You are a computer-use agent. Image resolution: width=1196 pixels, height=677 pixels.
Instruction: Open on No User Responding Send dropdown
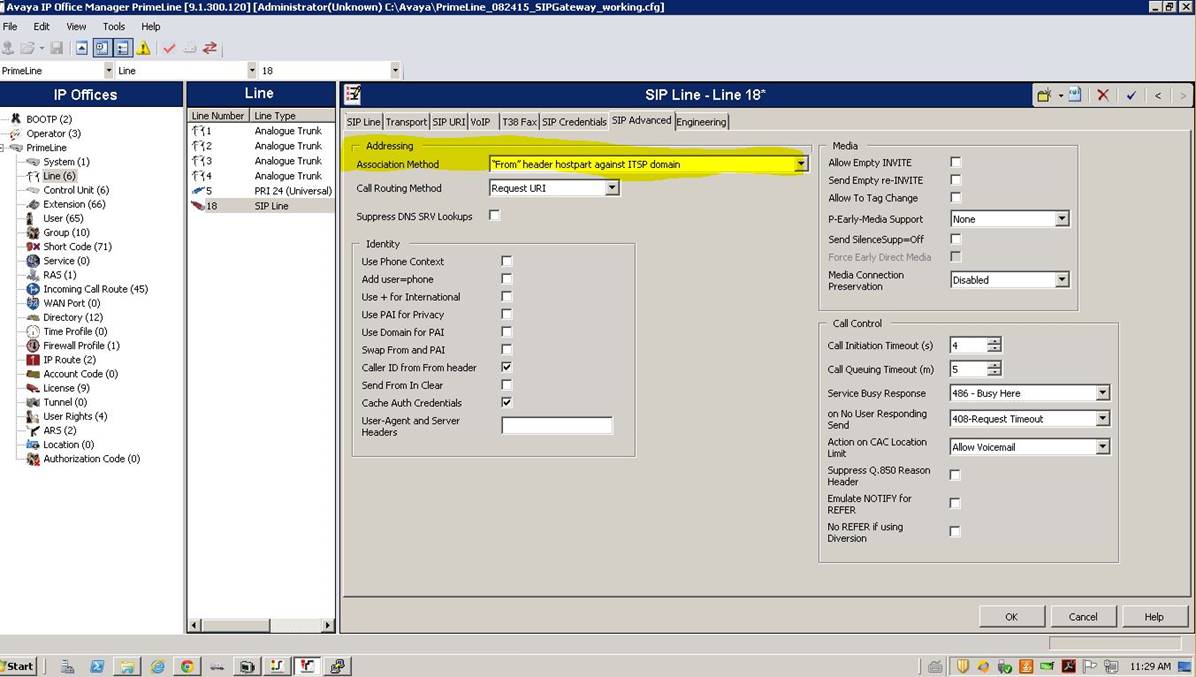click(1103, 419)
